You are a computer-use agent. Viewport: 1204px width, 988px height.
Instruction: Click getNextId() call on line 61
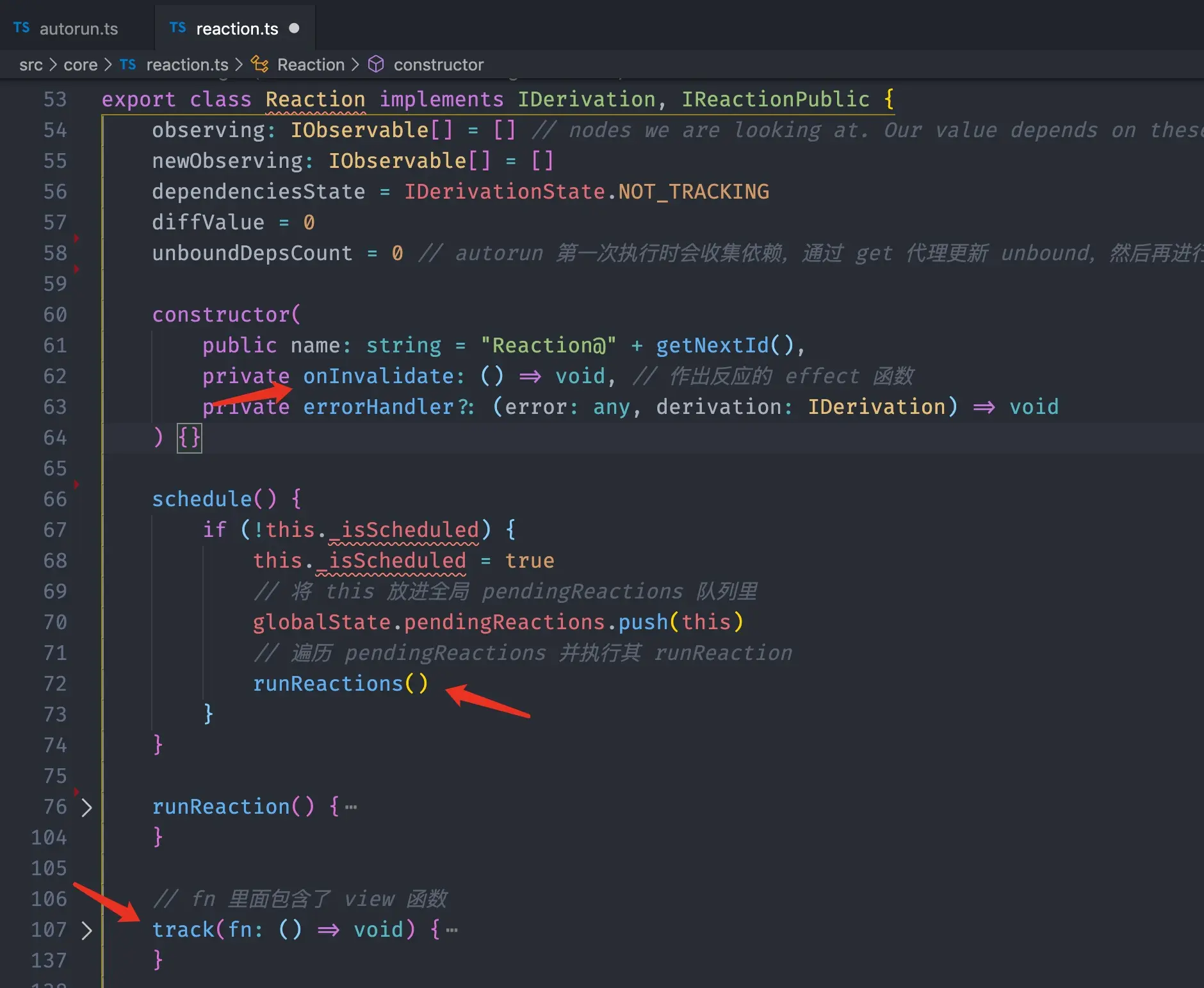(725, 346)
